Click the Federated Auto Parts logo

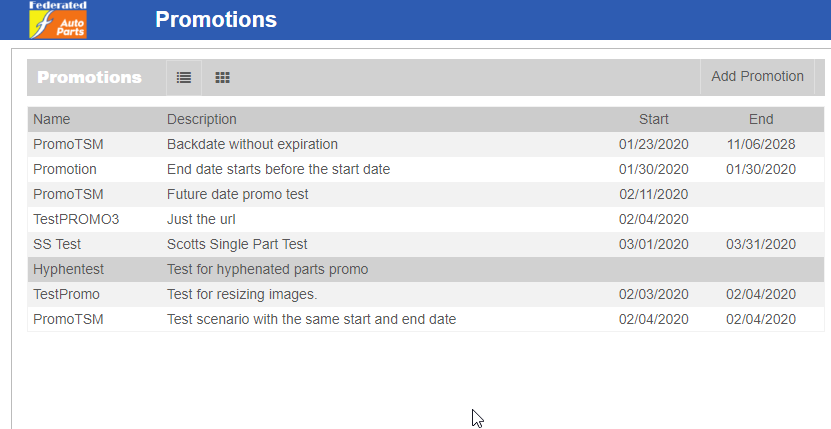coord(58,20)
